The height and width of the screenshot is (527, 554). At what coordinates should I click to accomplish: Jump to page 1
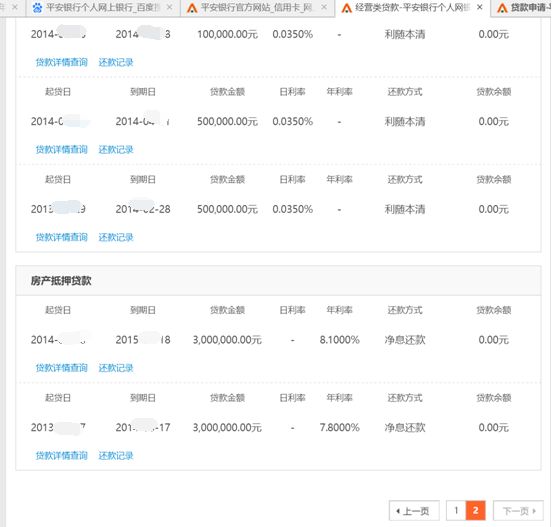point(456,511)
